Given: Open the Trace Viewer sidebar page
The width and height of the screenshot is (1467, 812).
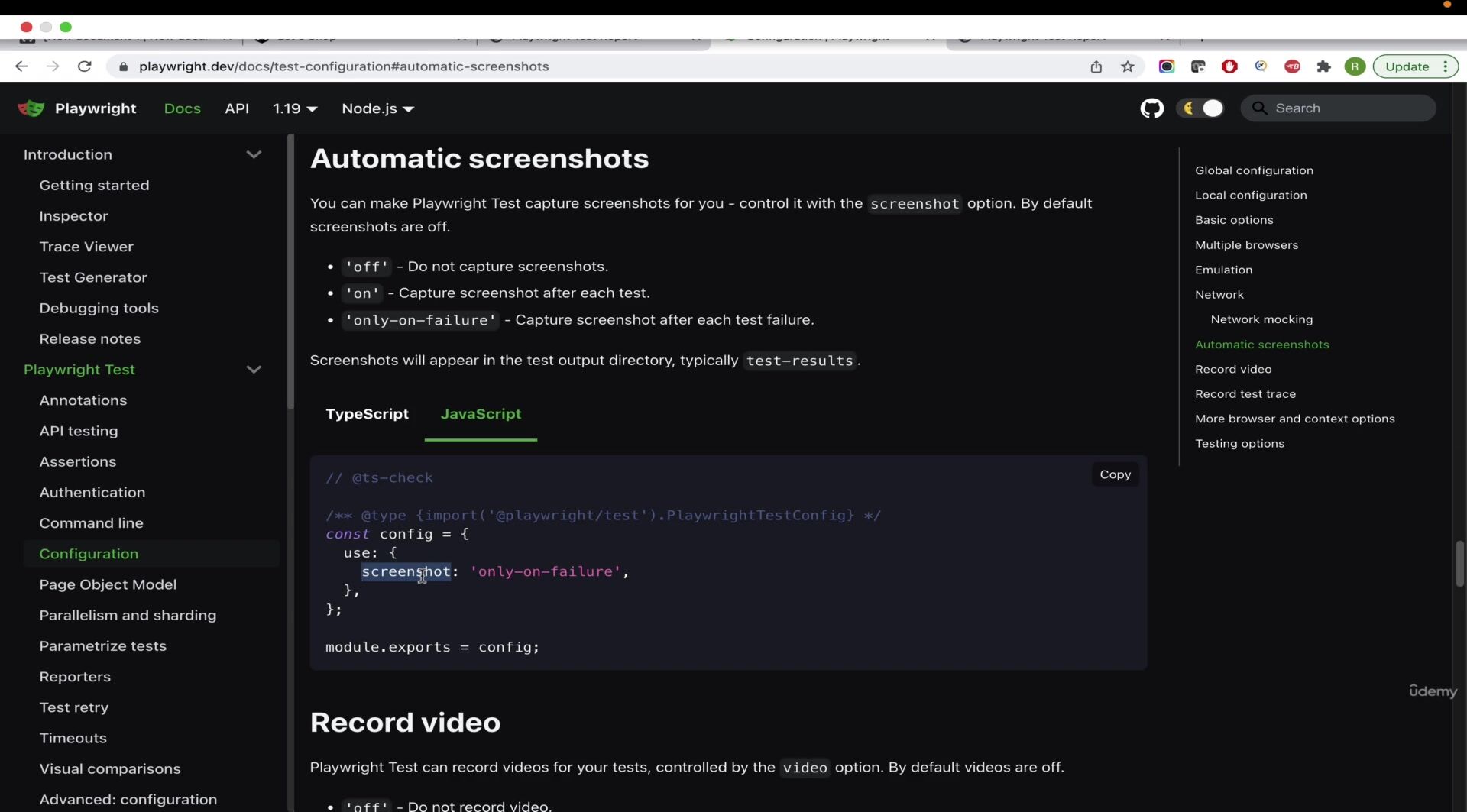Looking at the screenshot, I should (86, 247).
